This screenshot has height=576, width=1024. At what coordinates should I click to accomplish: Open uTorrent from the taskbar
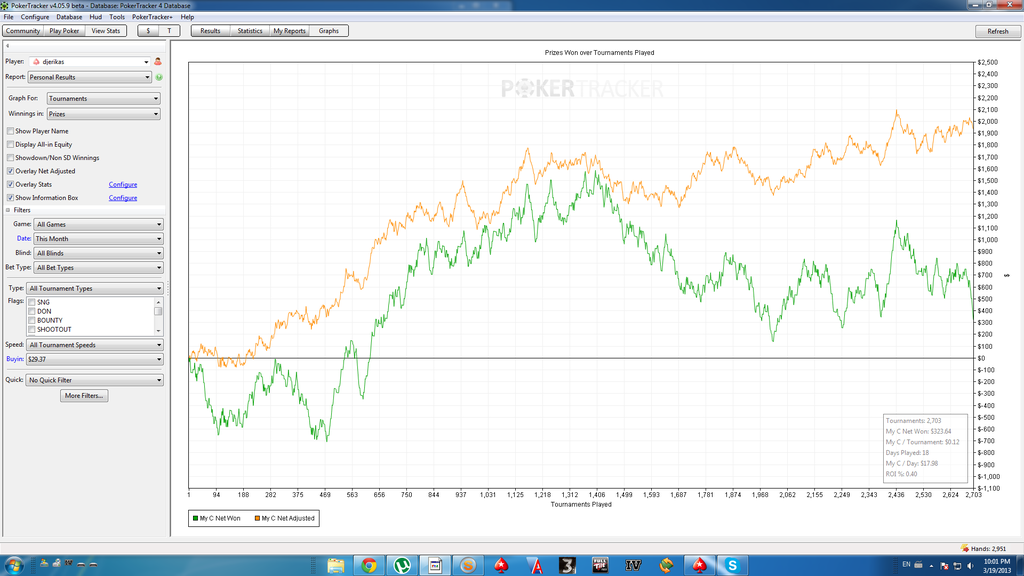pyautogui.click(x=402, y=566)
